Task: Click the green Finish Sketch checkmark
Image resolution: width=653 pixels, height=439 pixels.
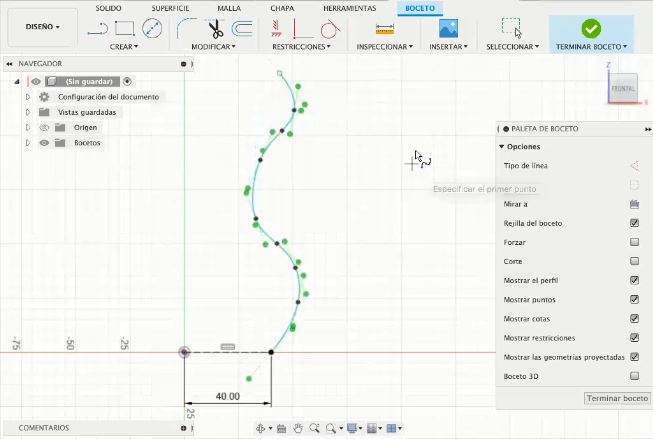Action: 591,29
